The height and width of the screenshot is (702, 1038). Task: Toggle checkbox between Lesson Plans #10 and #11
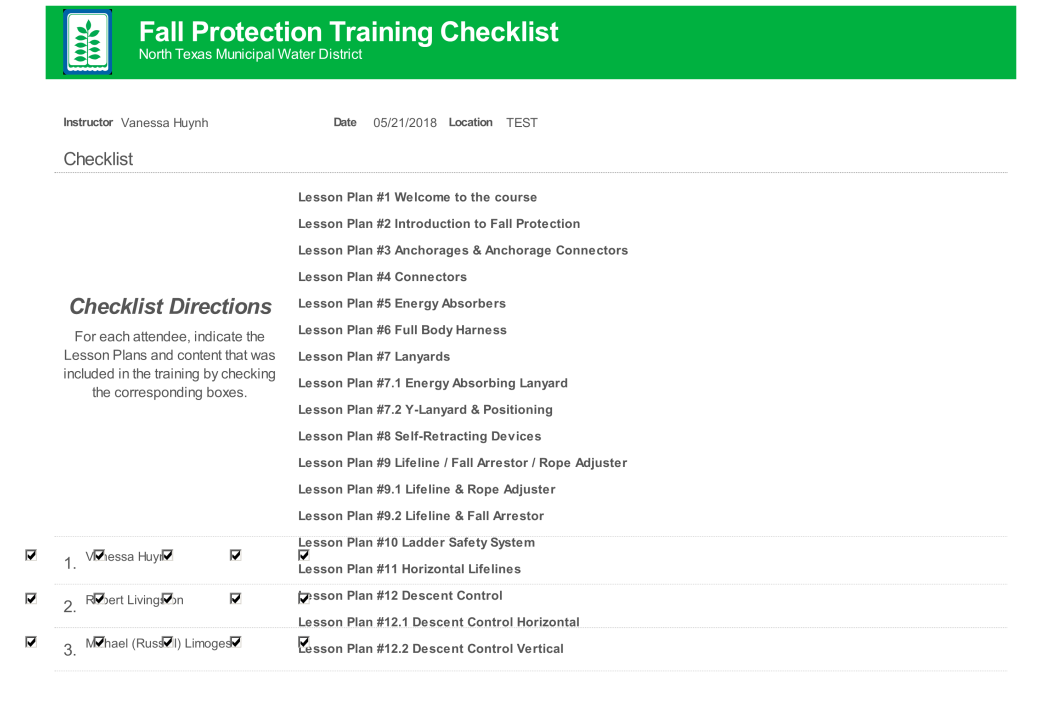pyautogui.click(x=303, y=555)
